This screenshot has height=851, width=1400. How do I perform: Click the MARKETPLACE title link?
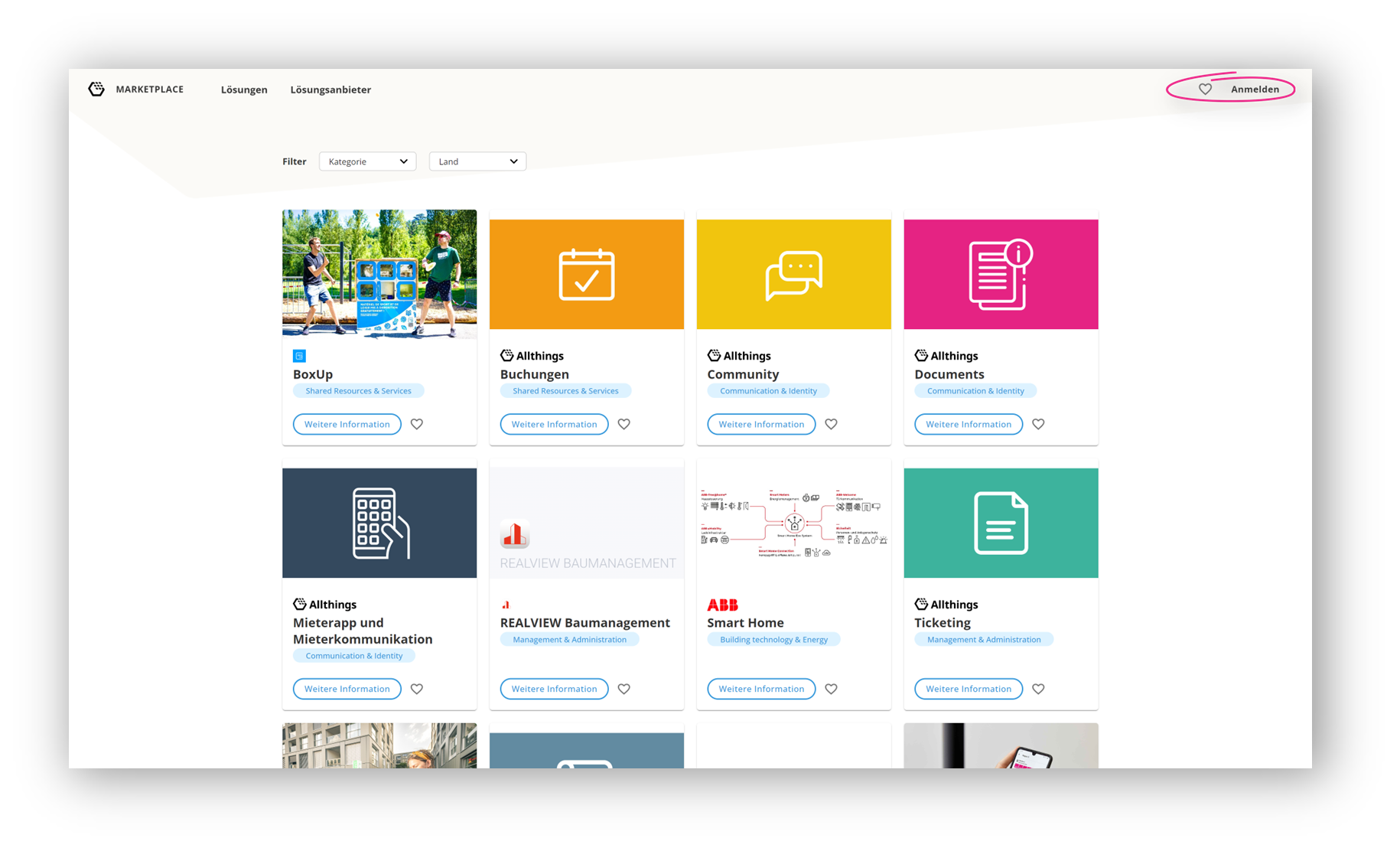tap(150, 90)
